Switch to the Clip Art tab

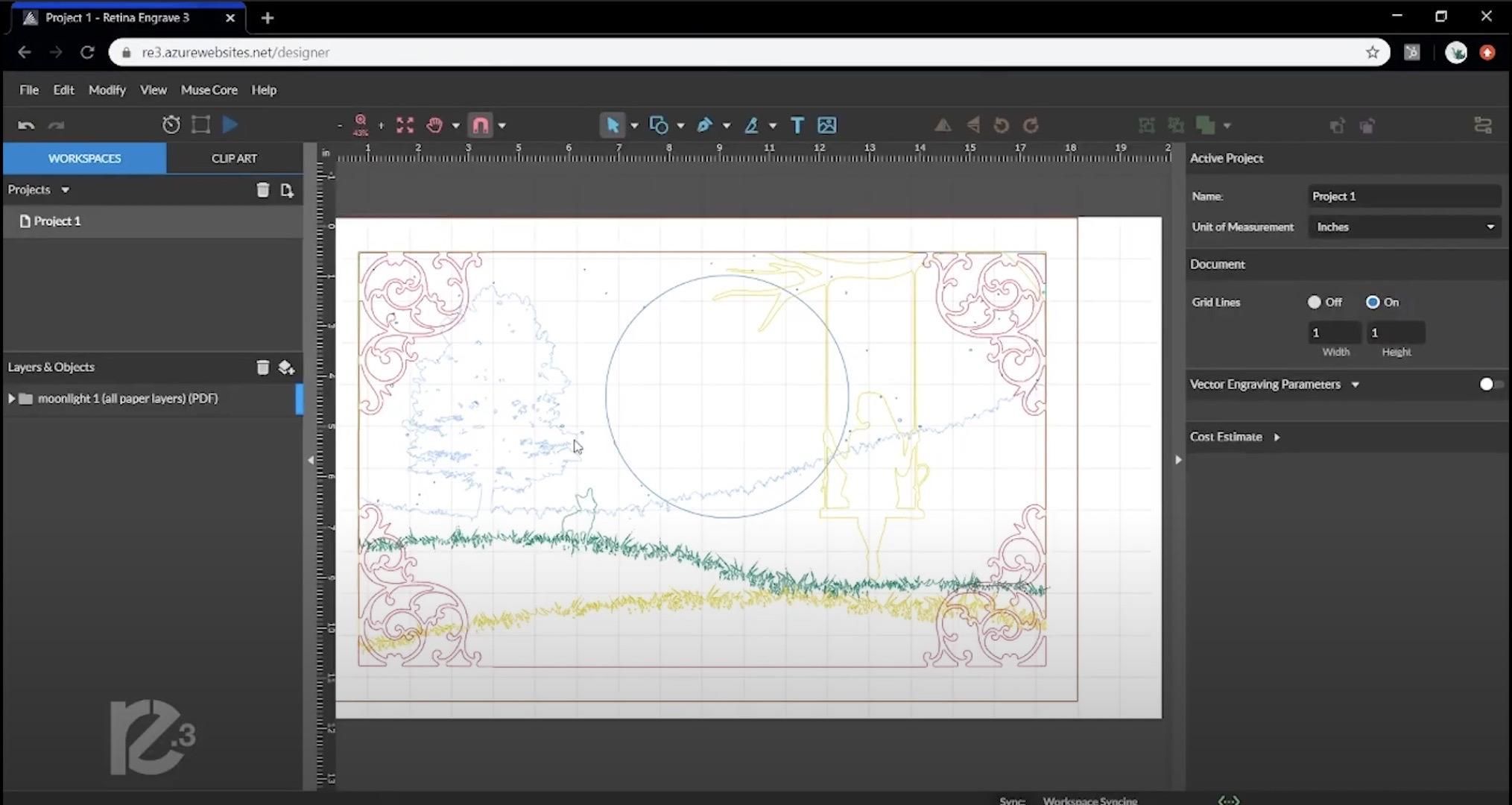pyautogui.click(x=234, y=158)
